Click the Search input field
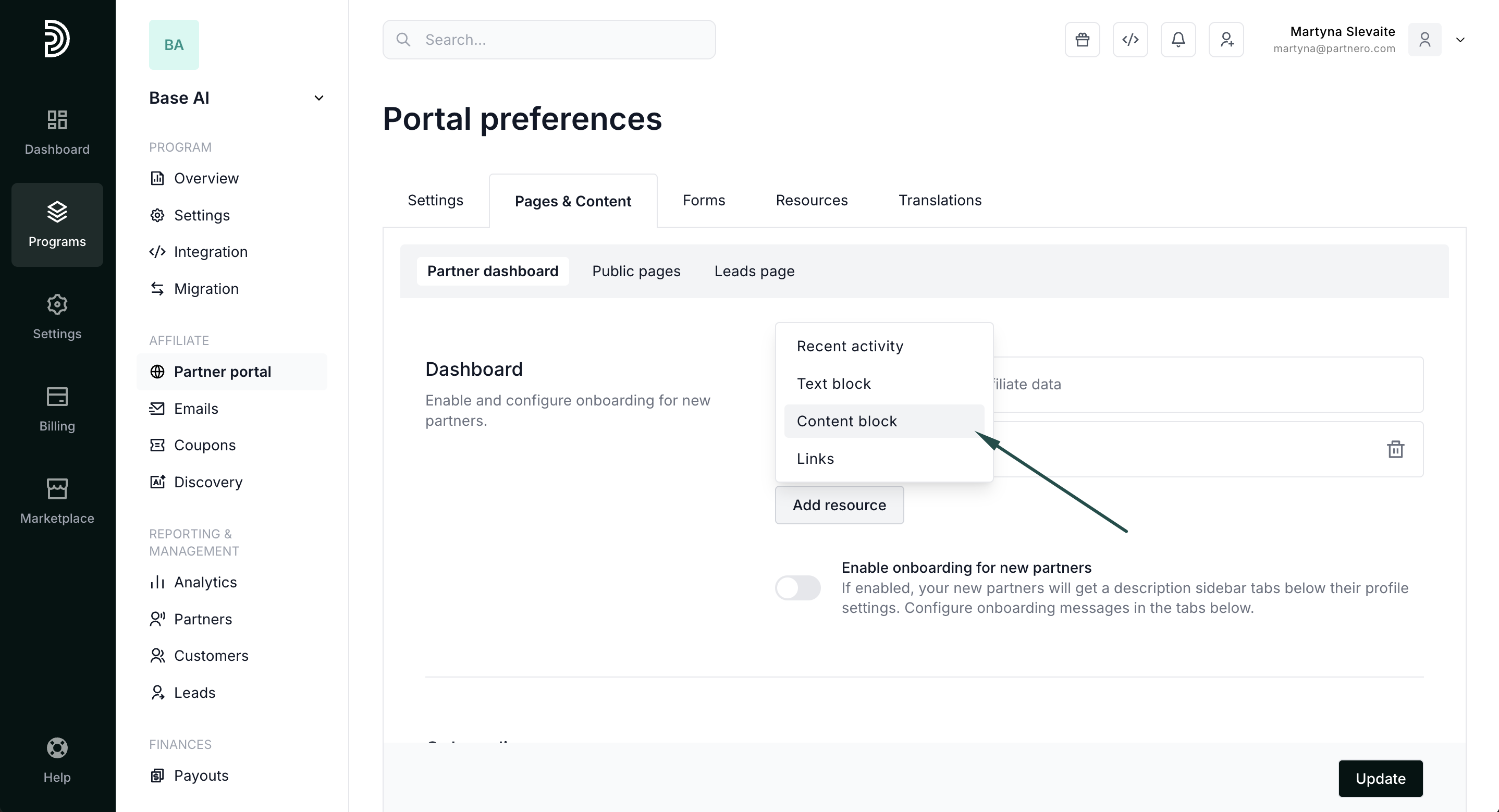1499x812 pixels. click(549, 40)
